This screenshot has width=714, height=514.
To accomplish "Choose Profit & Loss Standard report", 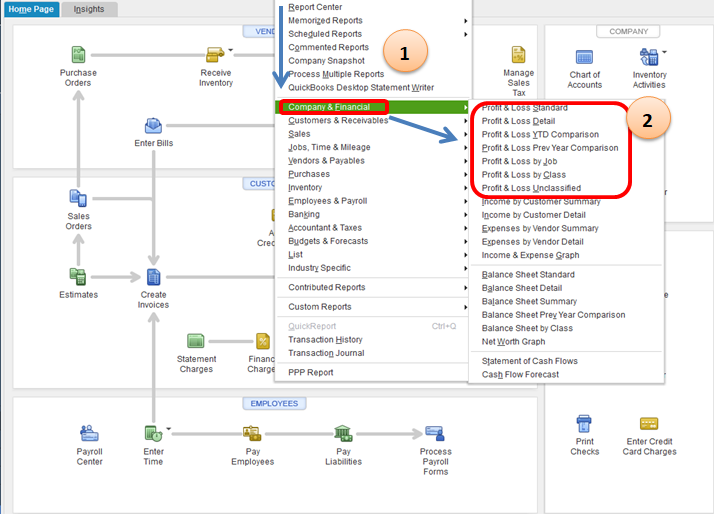I will 525,108.
